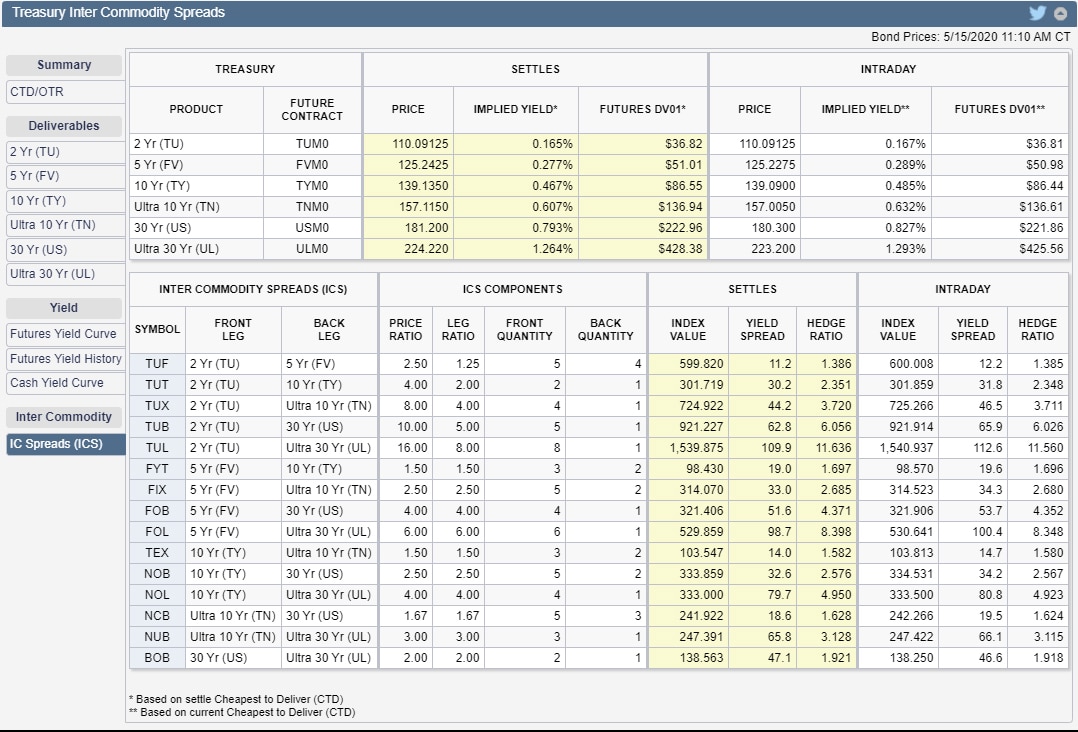The height and width of the screenshot is (732, 1078).
Task: Show the Futures Yield Curve
Action: [65, 334]
